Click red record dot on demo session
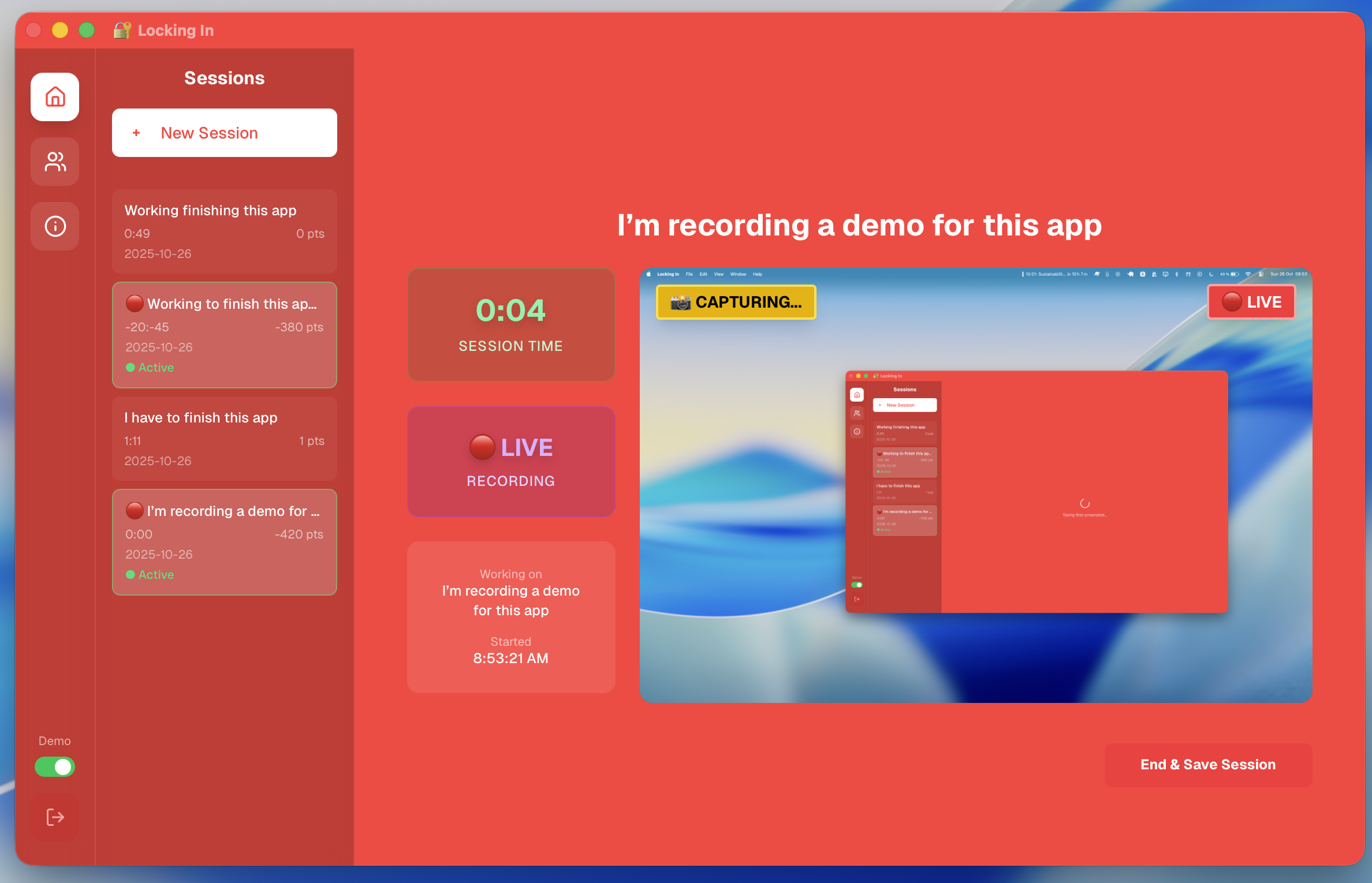1372x883 pixels. click(135, 511)
